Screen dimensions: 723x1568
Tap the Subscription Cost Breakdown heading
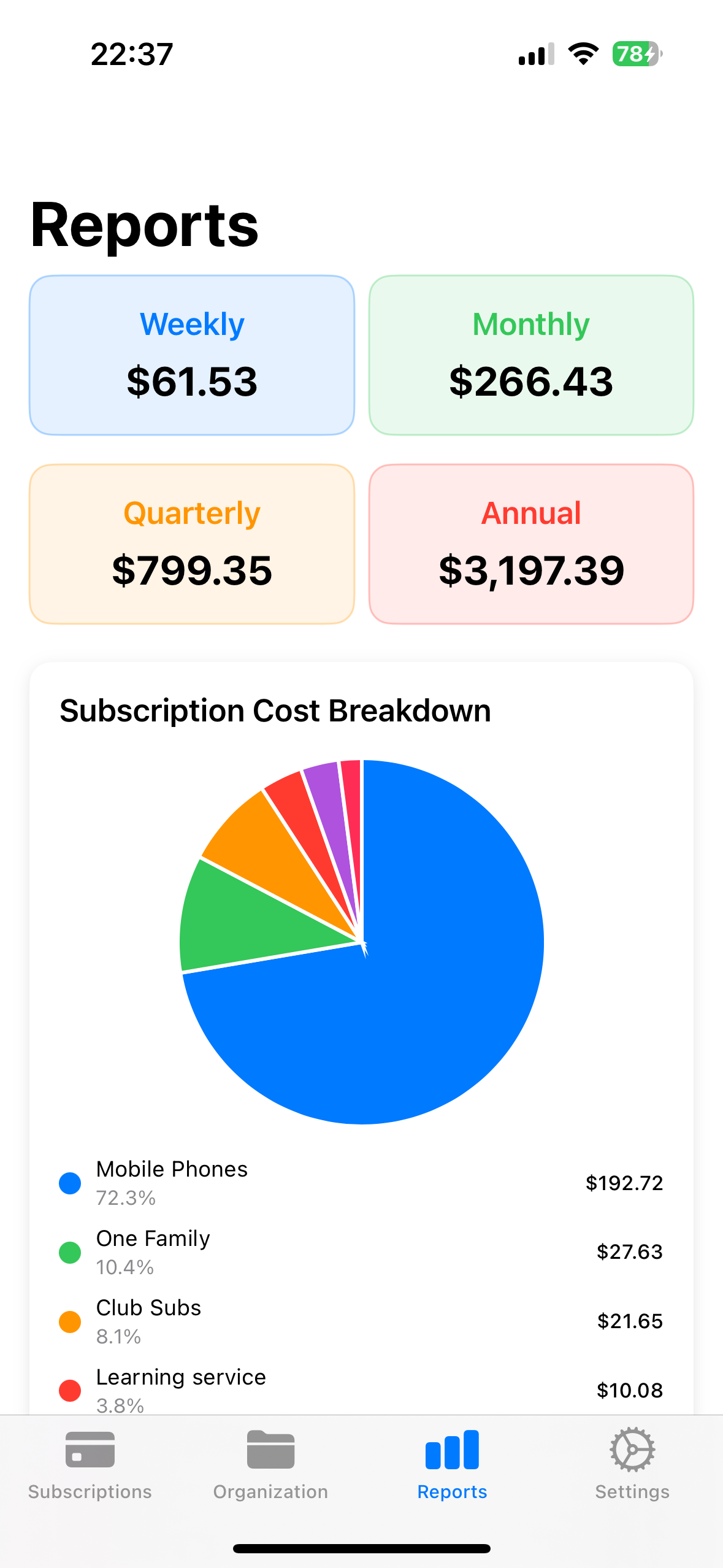pos(275,710)
